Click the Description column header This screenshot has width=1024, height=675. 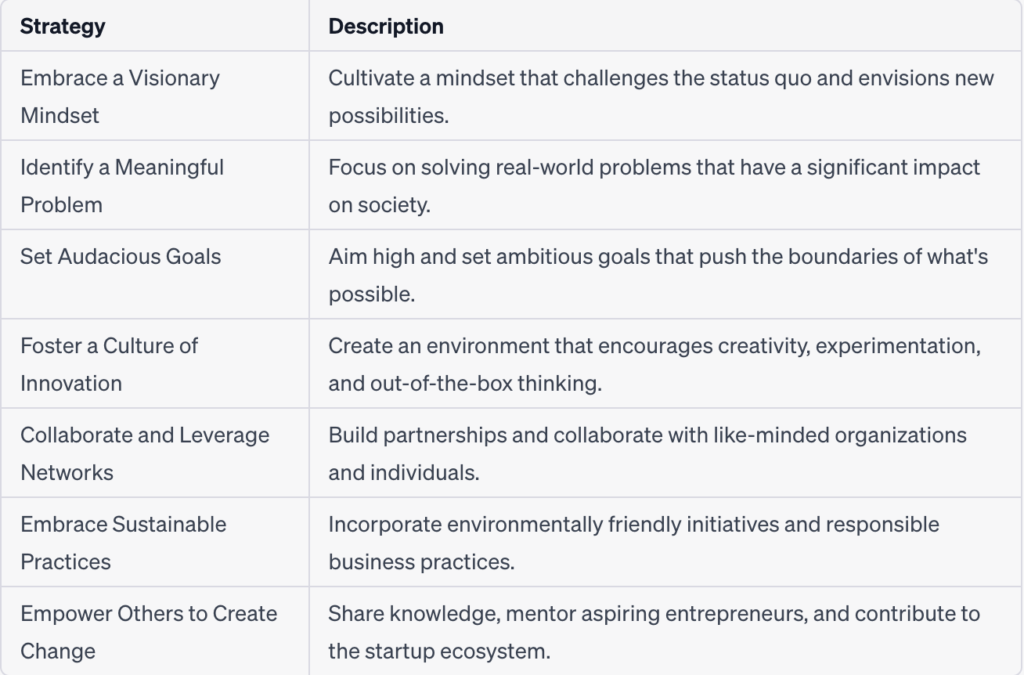pos(665,26)
